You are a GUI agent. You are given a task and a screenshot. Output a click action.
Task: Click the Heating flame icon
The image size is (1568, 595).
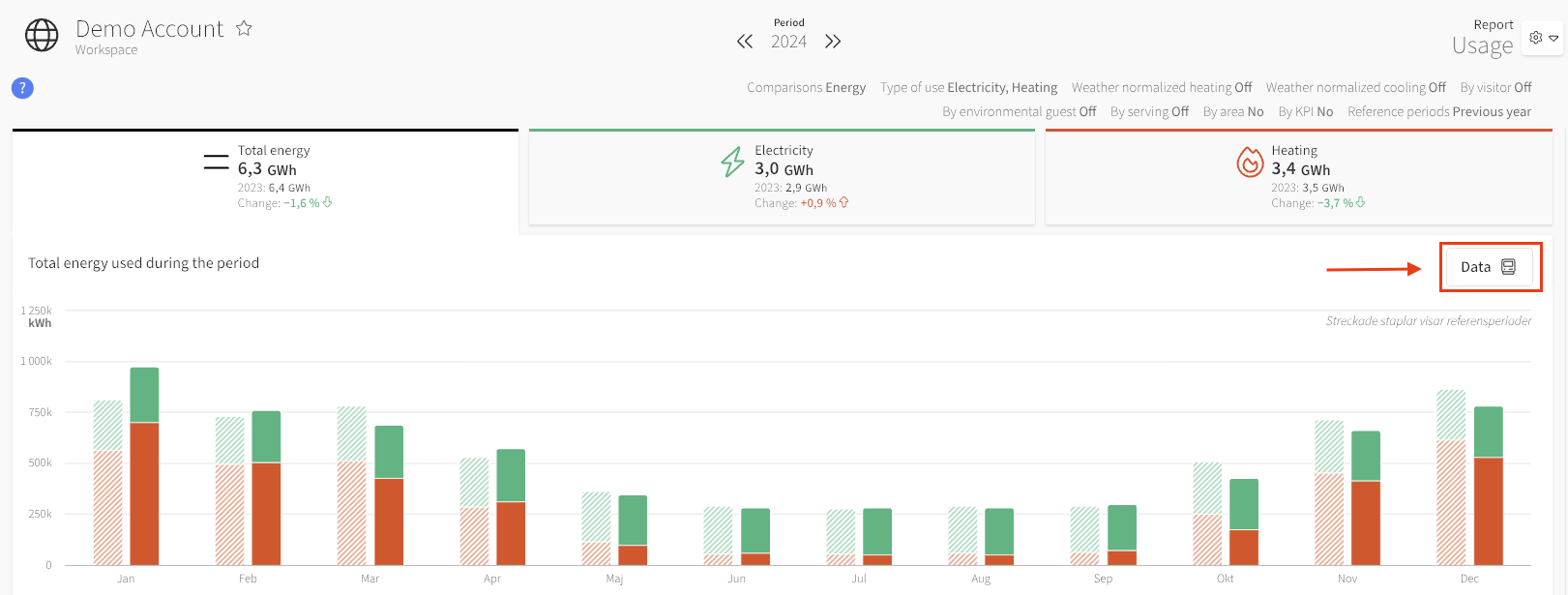point(1250,162)
